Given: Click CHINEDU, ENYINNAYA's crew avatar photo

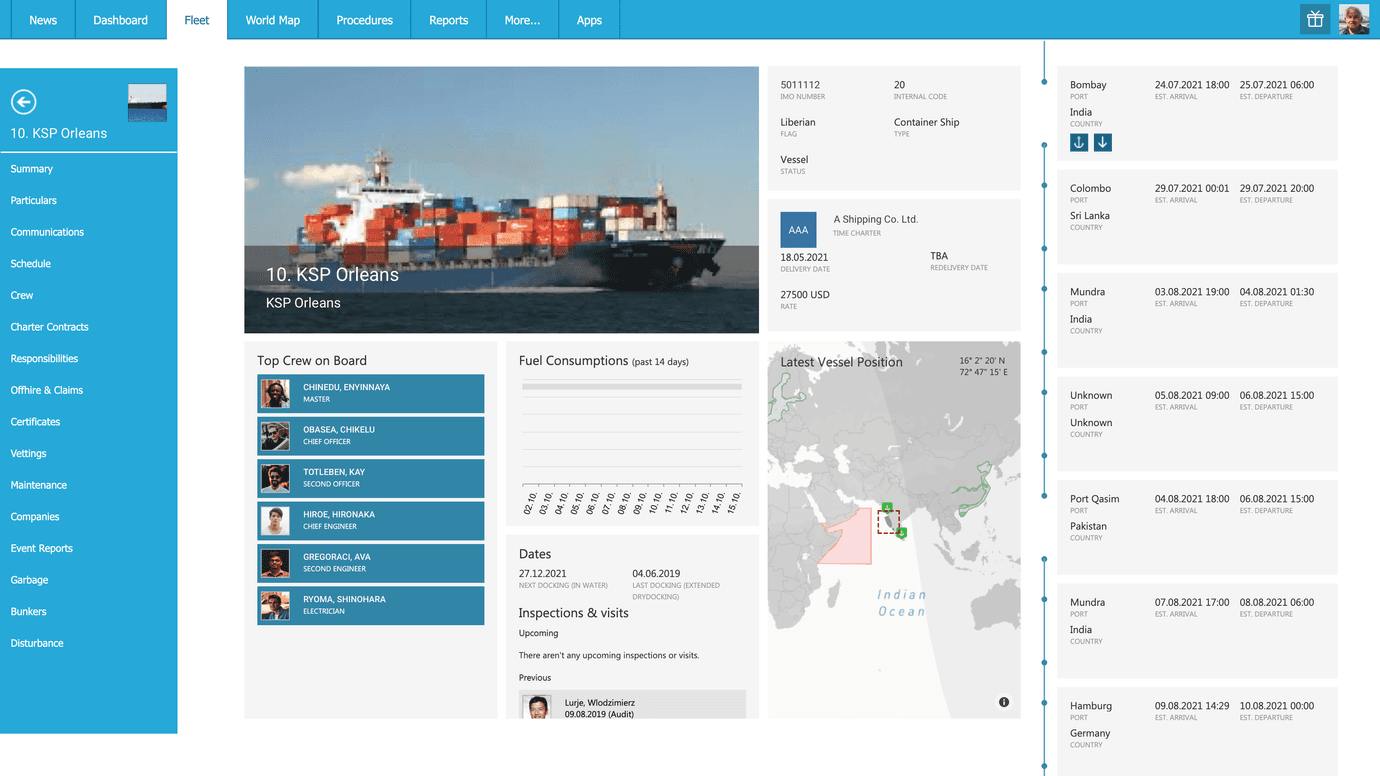Looking at the screenshot, I should click(275, 393).
